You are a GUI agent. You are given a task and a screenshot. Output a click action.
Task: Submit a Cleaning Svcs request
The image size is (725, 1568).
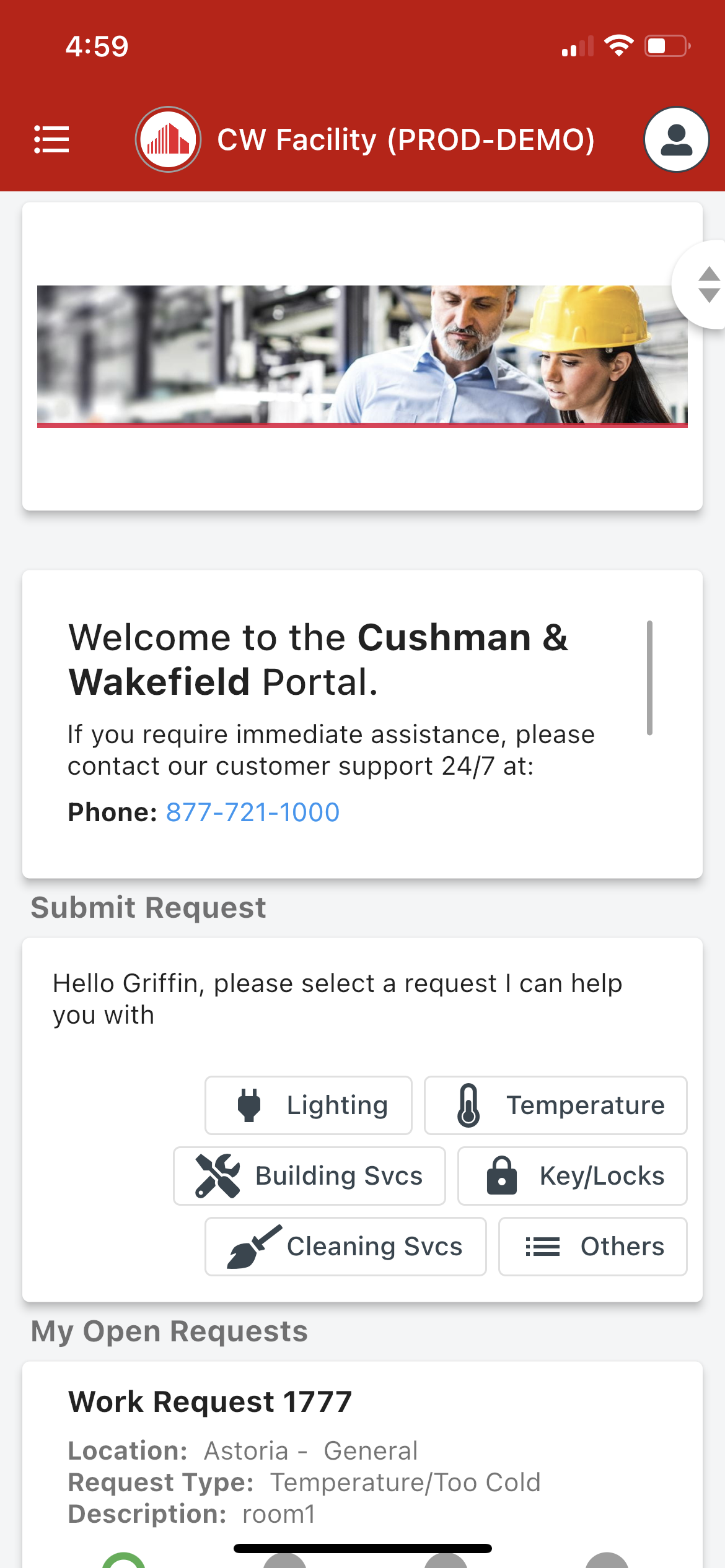346,1247
